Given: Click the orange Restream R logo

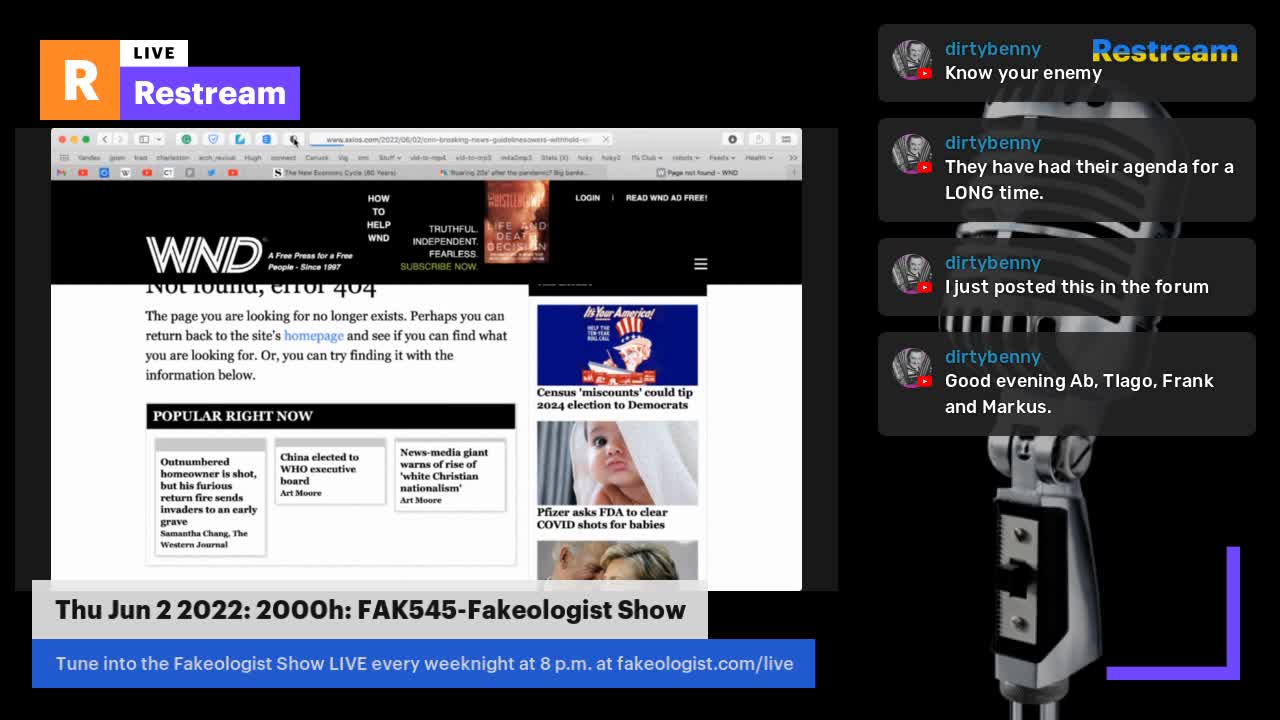Looking at the screenshot, I should (80, 80).
